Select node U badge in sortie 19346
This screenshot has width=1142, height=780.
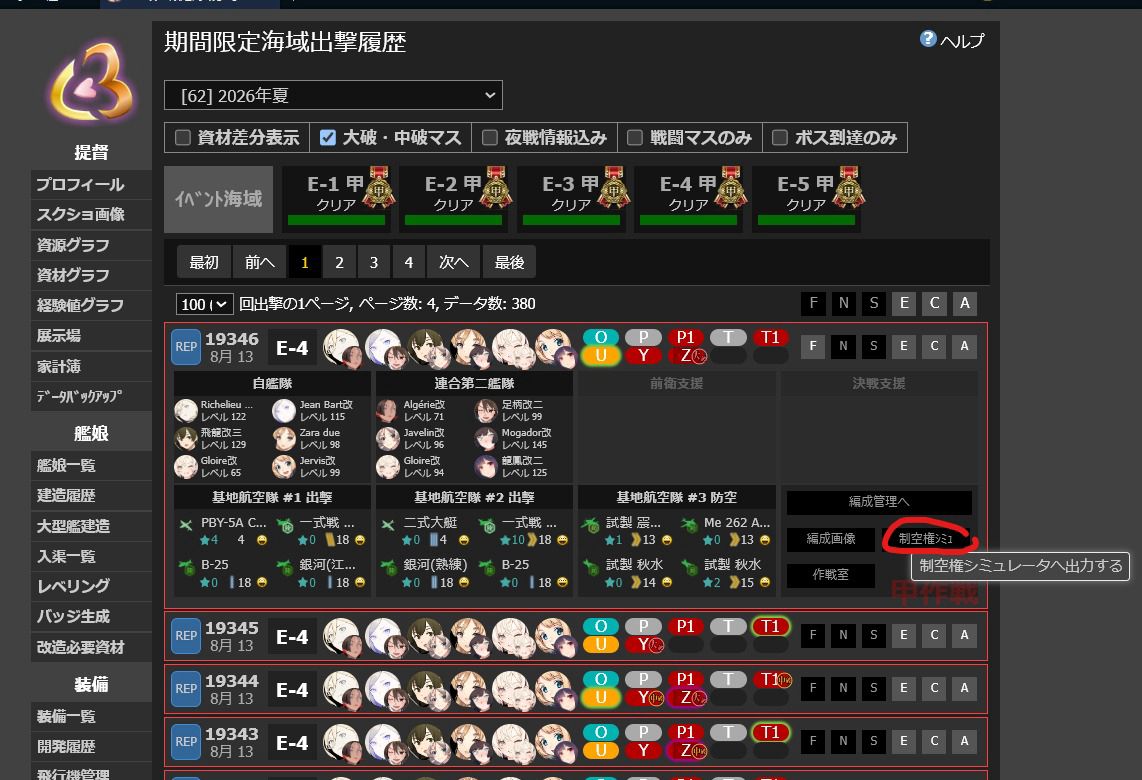601,355
